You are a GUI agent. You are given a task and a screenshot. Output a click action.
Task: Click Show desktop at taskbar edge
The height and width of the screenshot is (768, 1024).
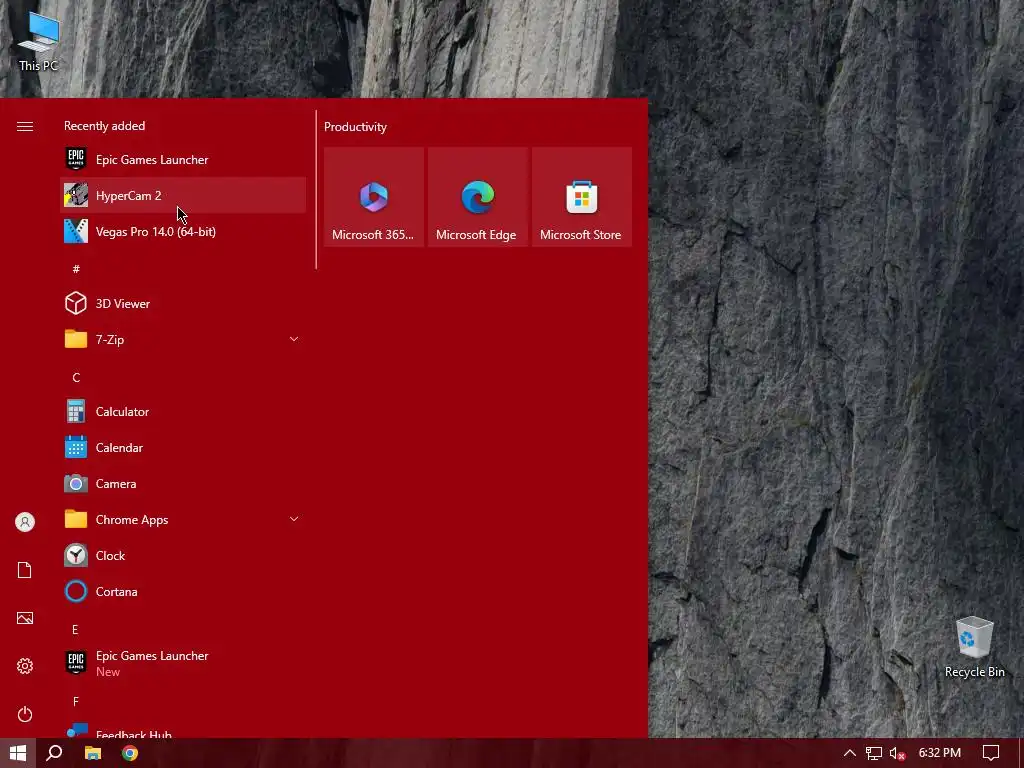click(x=1021, y=753)
